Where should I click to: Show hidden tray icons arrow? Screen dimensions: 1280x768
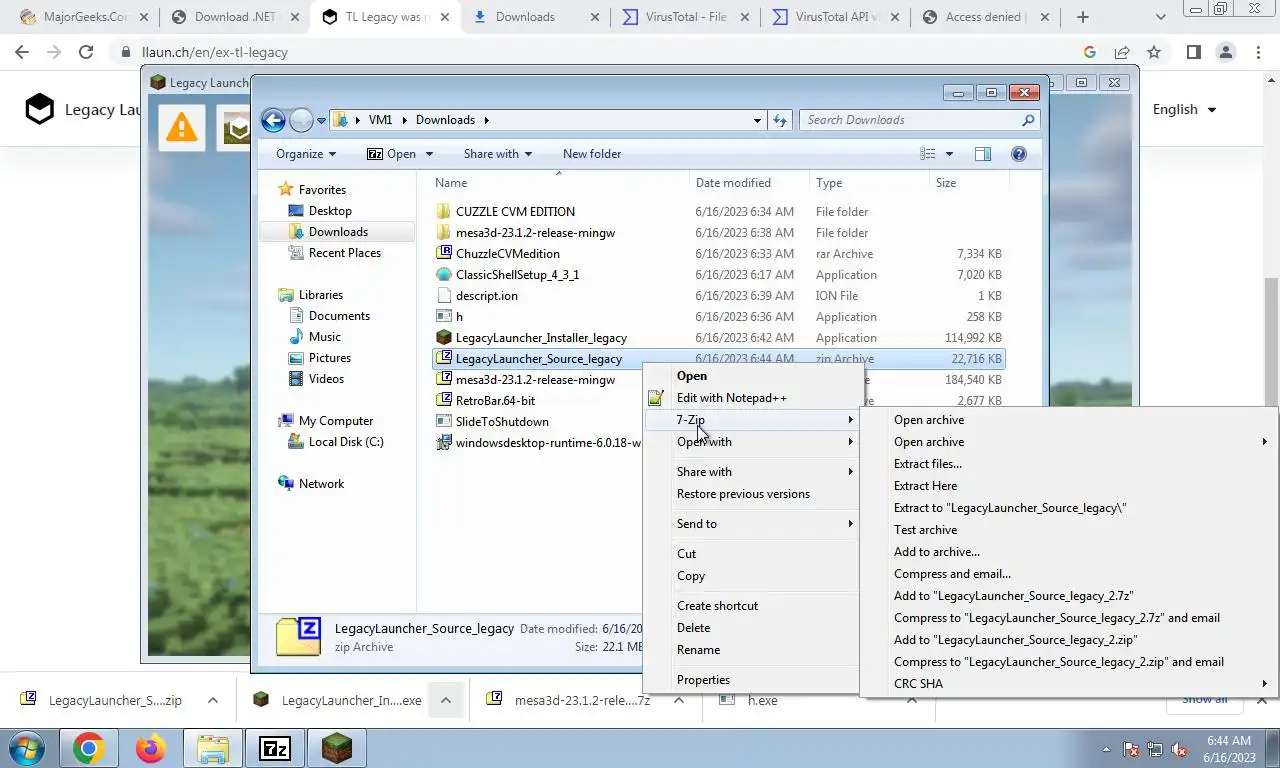coord(1106,748)
